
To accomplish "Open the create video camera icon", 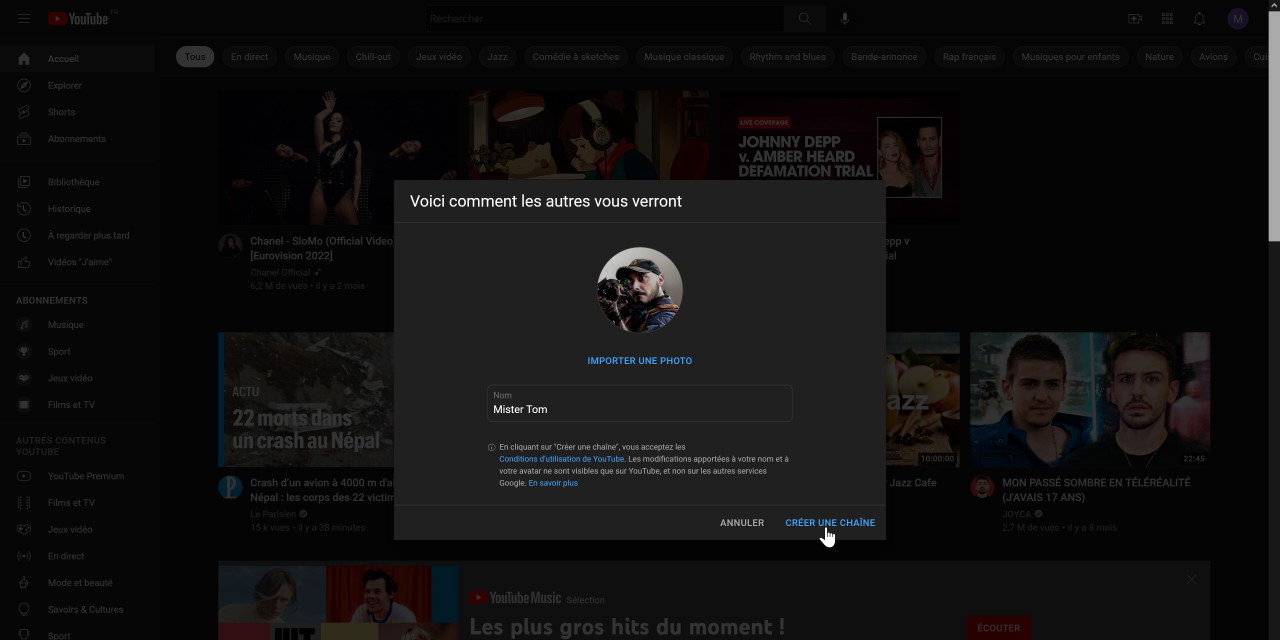I will click(1135, 19).
